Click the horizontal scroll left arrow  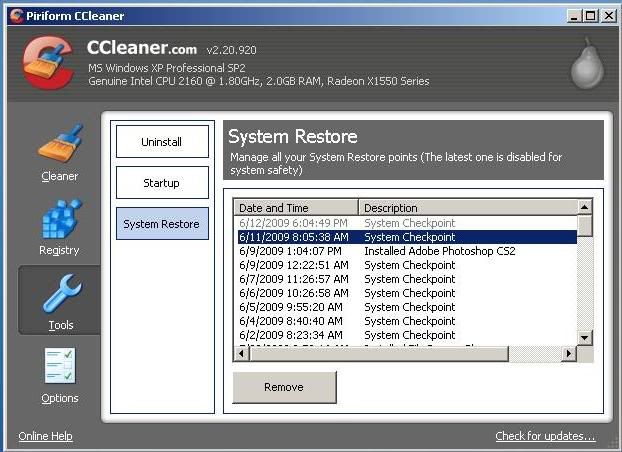click(241, 353)
